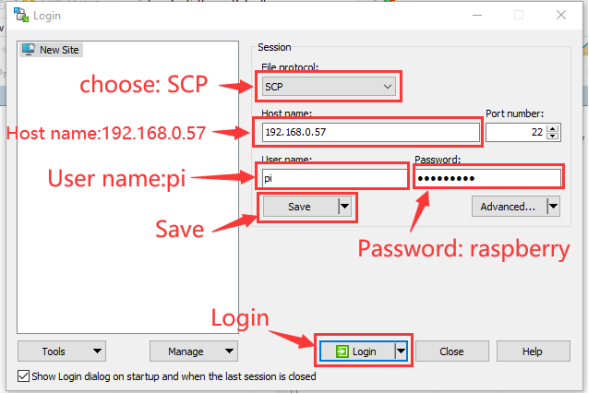The height and width of the screenshot is (394, 589).
Task: Expand the Login button dropdown arrow
Action: [x=401, y=352]
